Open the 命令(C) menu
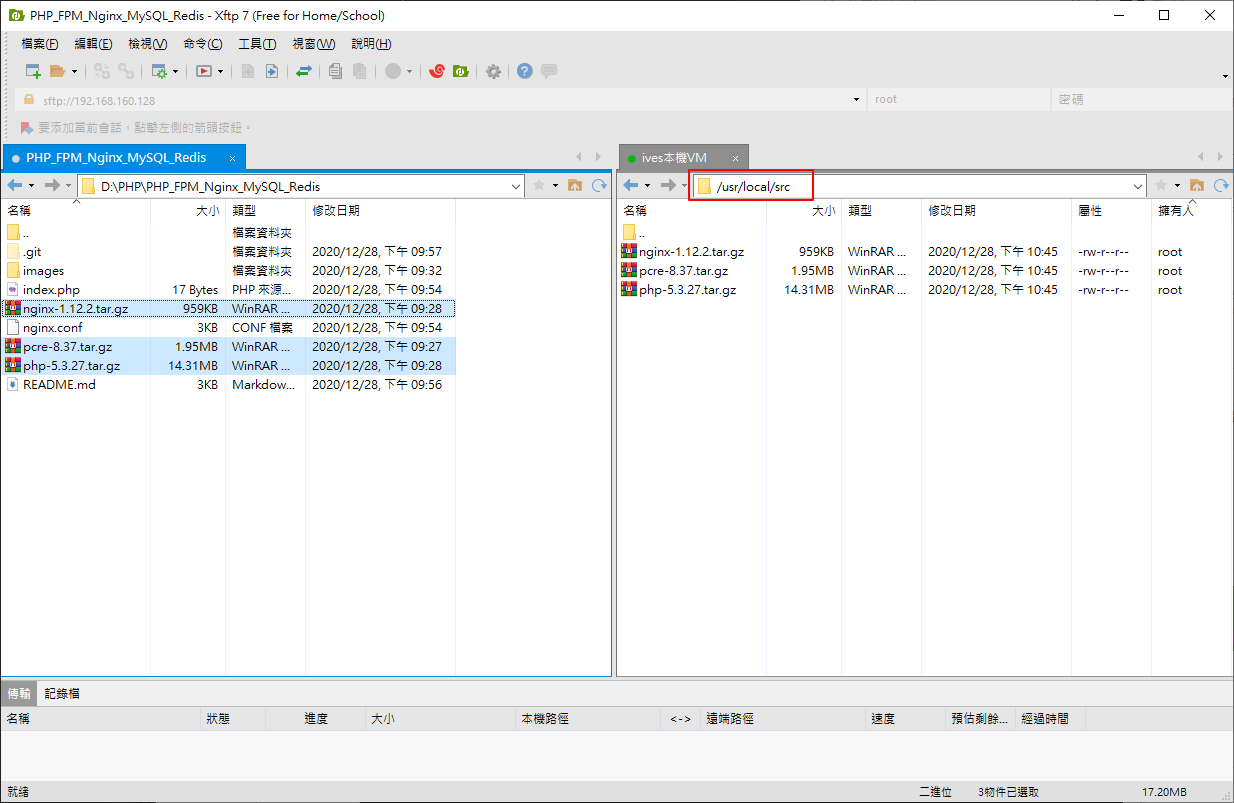 pyautogui.click(x=203, y=44)
